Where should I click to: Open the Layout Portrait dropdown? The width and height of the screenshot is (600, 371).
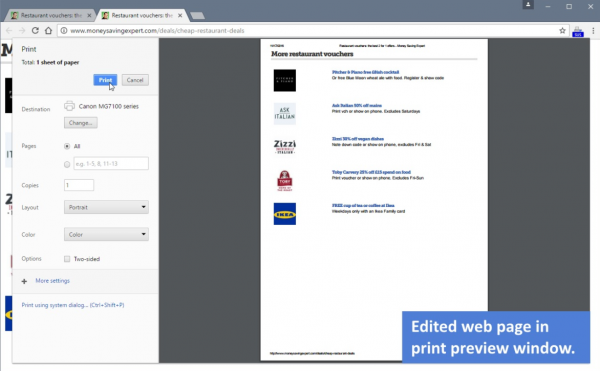click(x=106, y=207)
